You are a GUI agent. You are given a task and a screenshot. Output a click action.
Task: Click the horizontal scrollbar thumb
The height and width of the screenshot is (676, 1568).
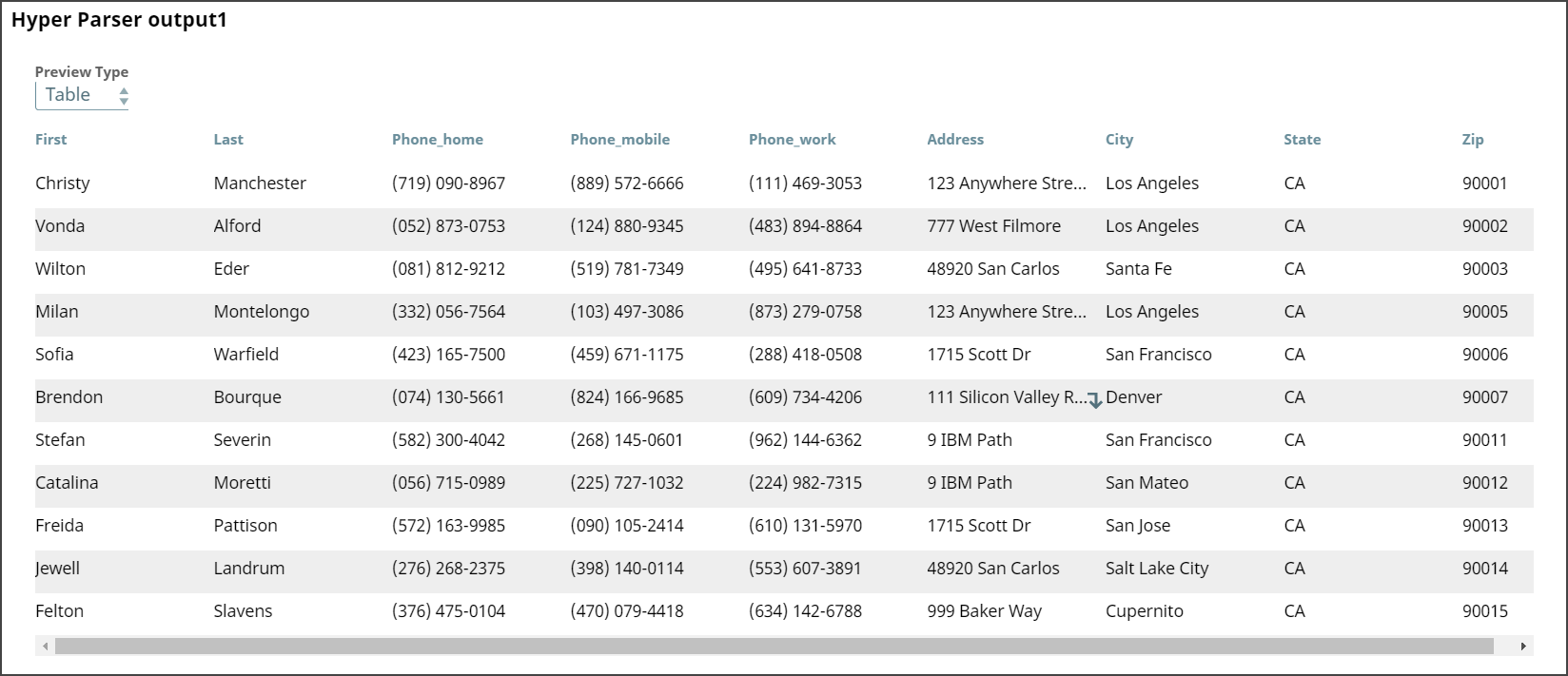pyautogui.click(x=773, y=647)
